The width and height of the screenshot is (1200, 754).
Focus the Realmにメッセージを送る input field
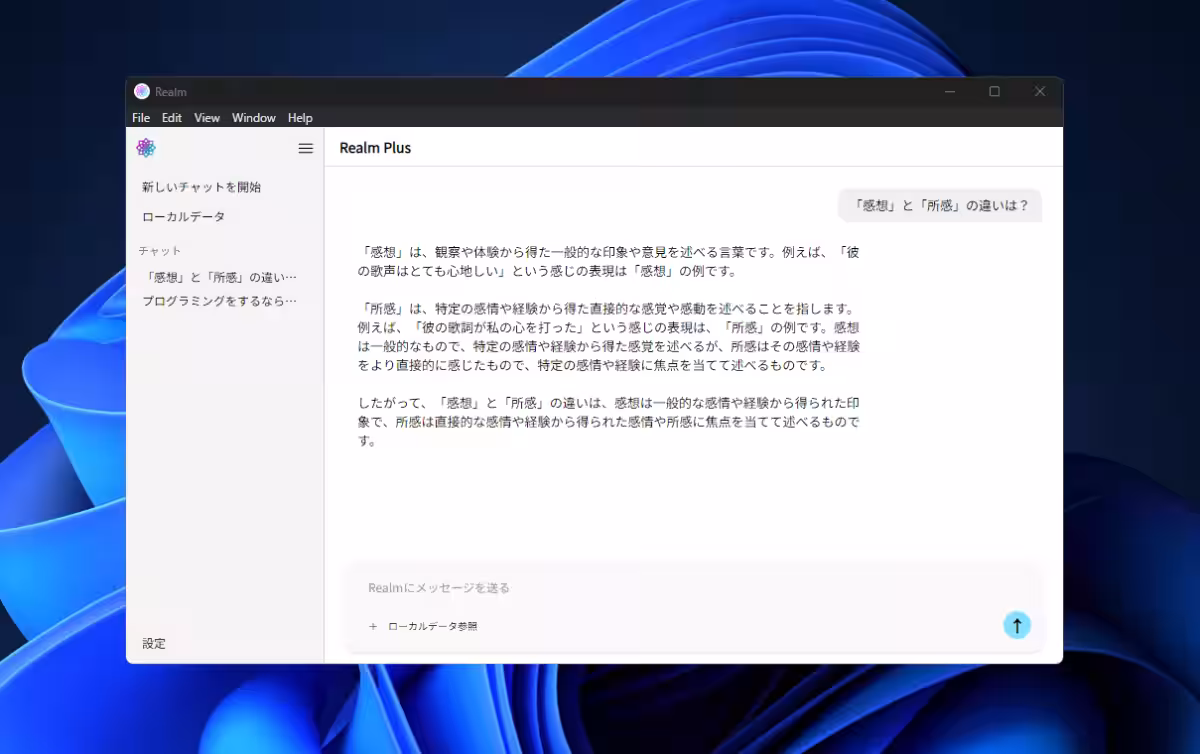[x=680, y=588]
